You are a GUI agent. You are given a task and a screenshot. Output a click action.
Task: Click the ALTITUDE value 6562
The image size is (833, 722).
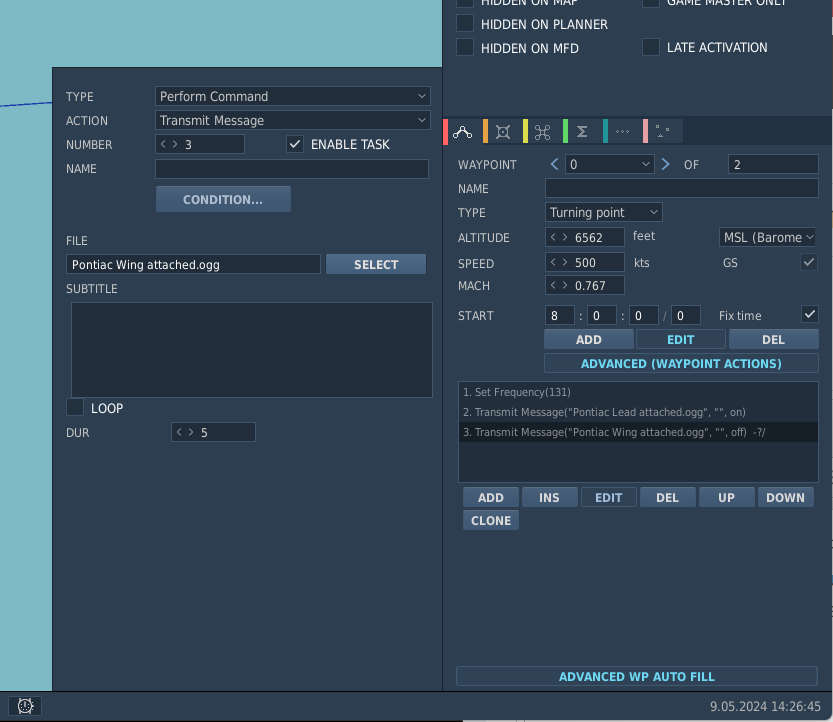click(x=589, y=237)
